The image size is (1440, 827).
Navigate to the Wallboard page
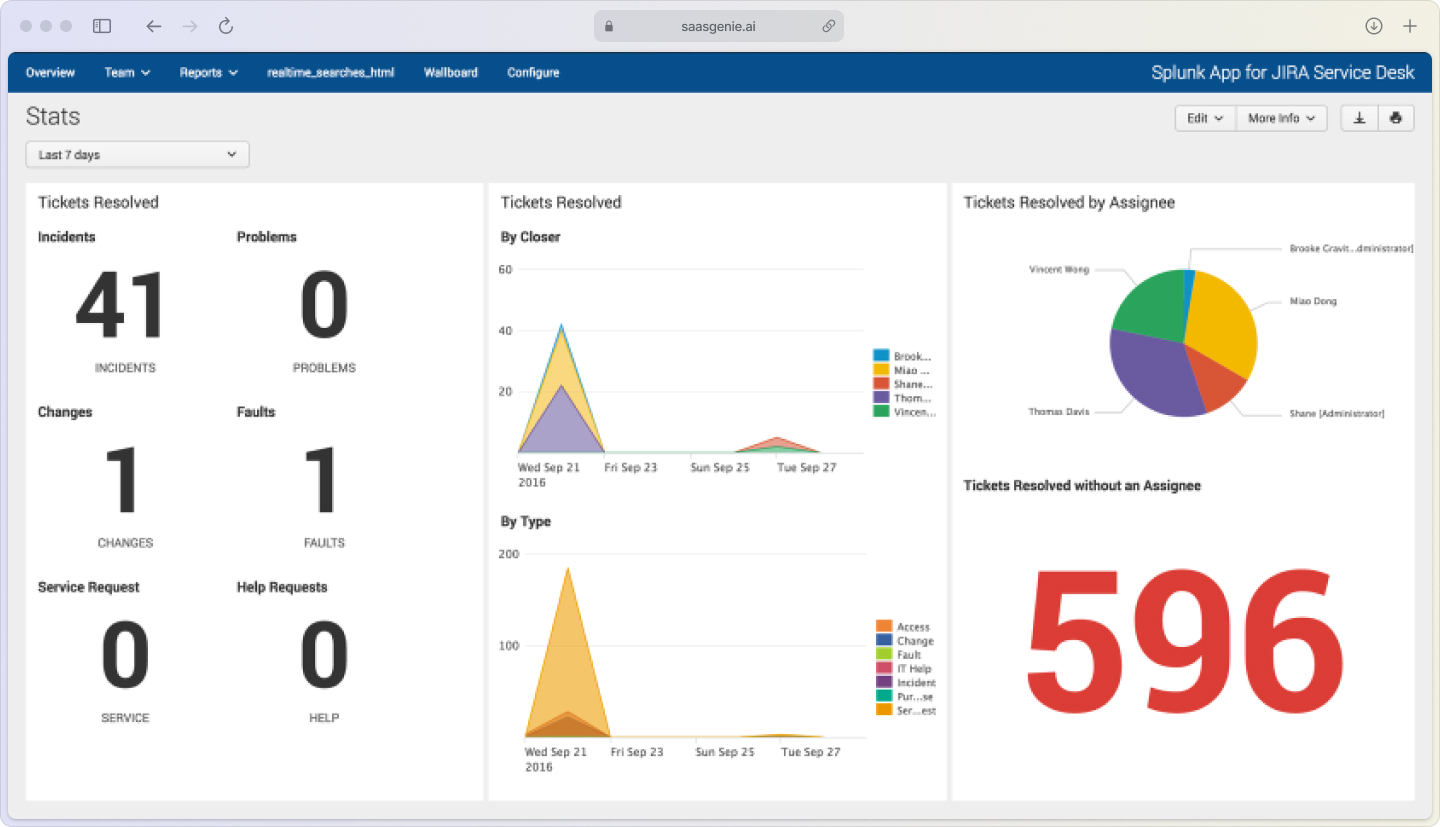(450, 72)
